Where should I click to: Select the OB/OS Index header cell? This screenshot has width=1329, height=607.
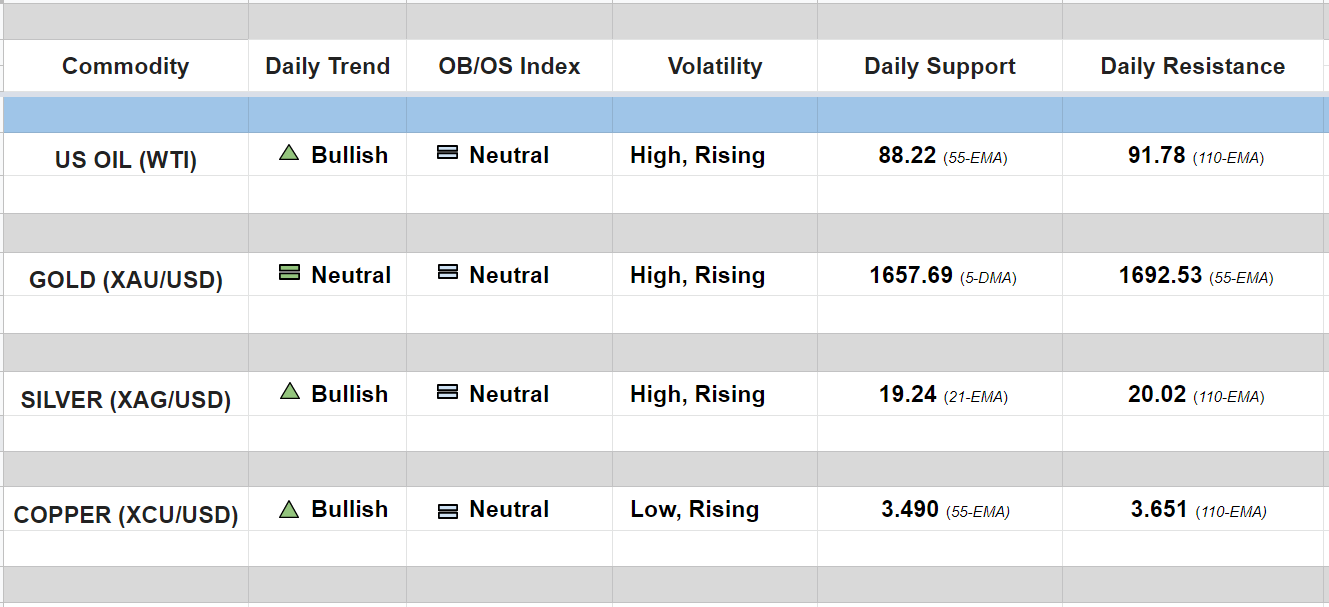click(x=509, y=66)
